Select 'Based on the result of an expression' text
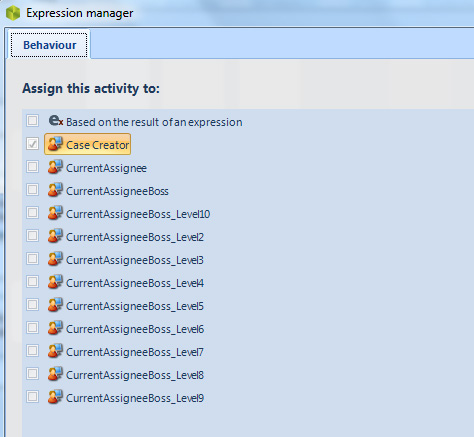 click(154, 122)
